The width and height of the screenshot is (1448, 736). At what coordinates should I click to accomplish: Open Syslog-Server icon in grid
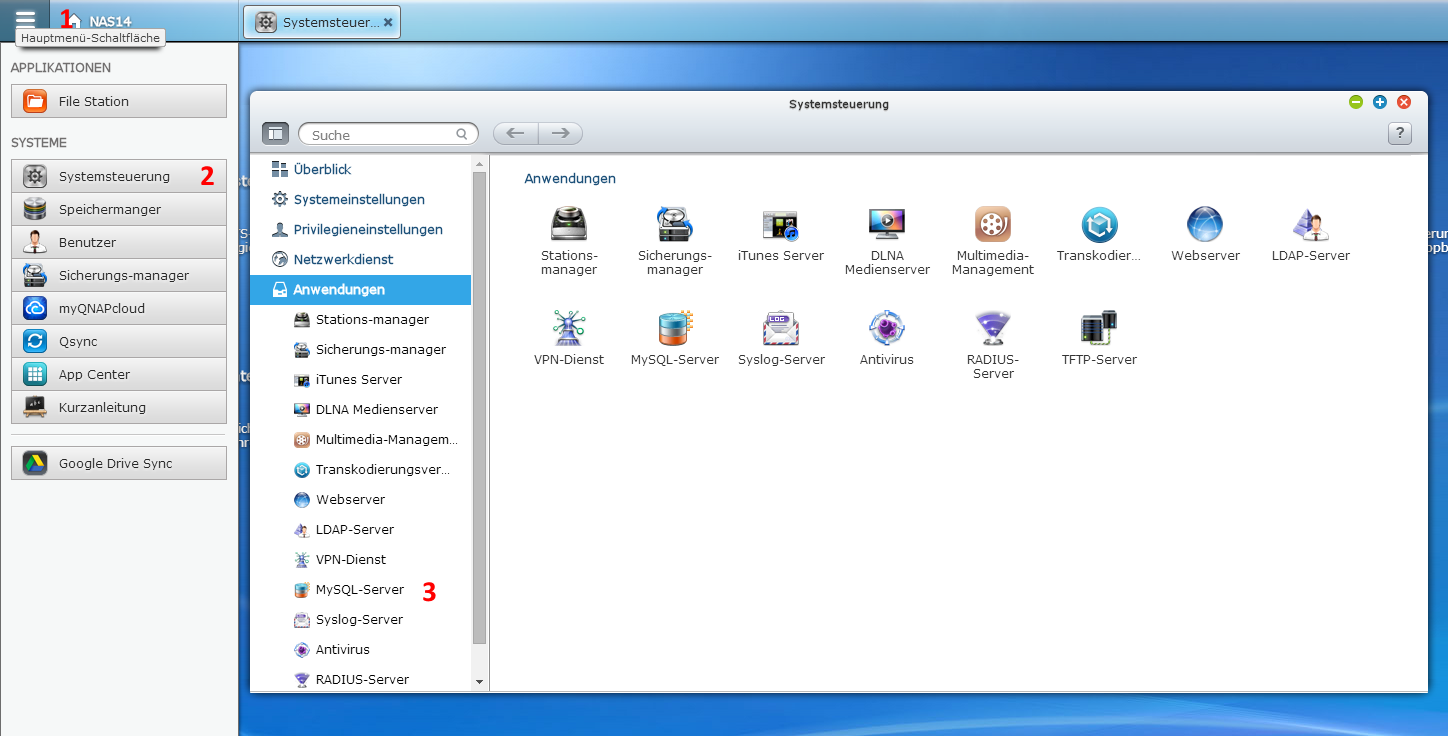[781, 328]
